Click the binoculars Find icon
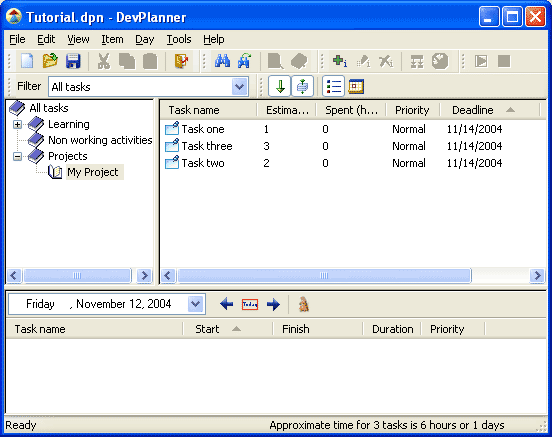Image resolution: width=552 pixels, height=437 pixels. [222, 61]
